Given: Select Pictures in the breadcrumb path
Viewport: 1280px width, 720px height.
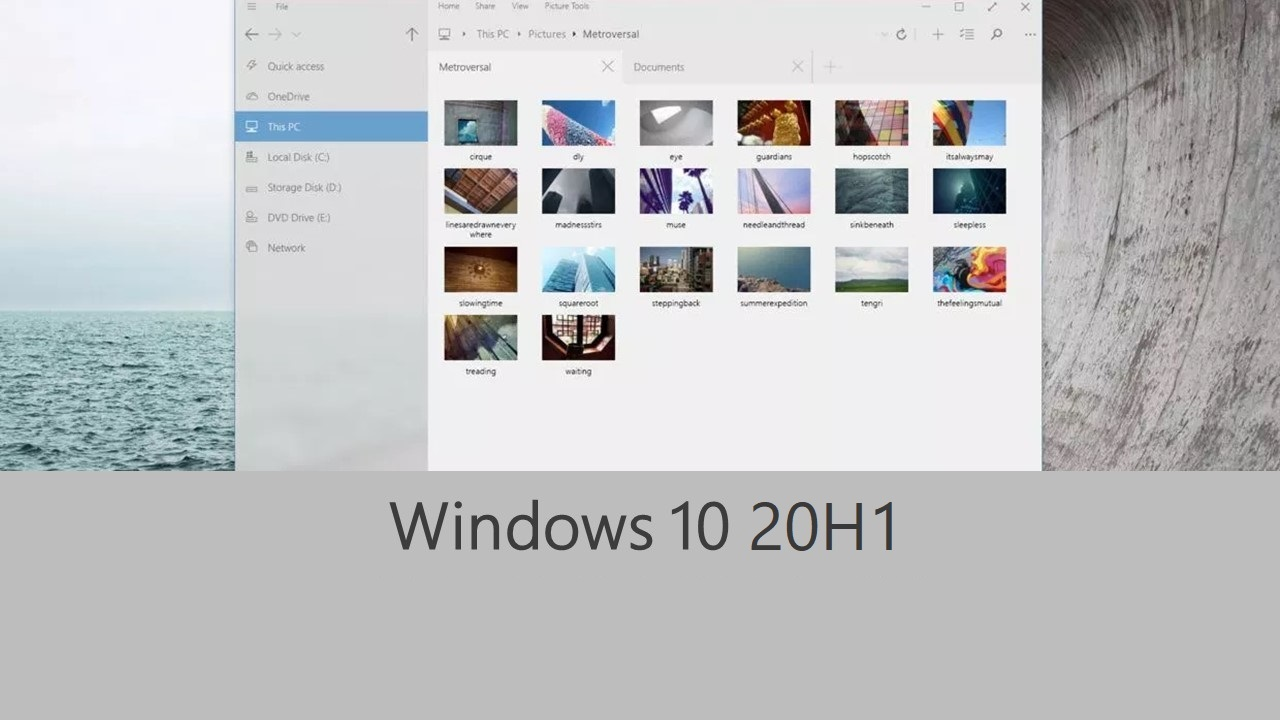Looking at the screenshot, I should point(547,34).
